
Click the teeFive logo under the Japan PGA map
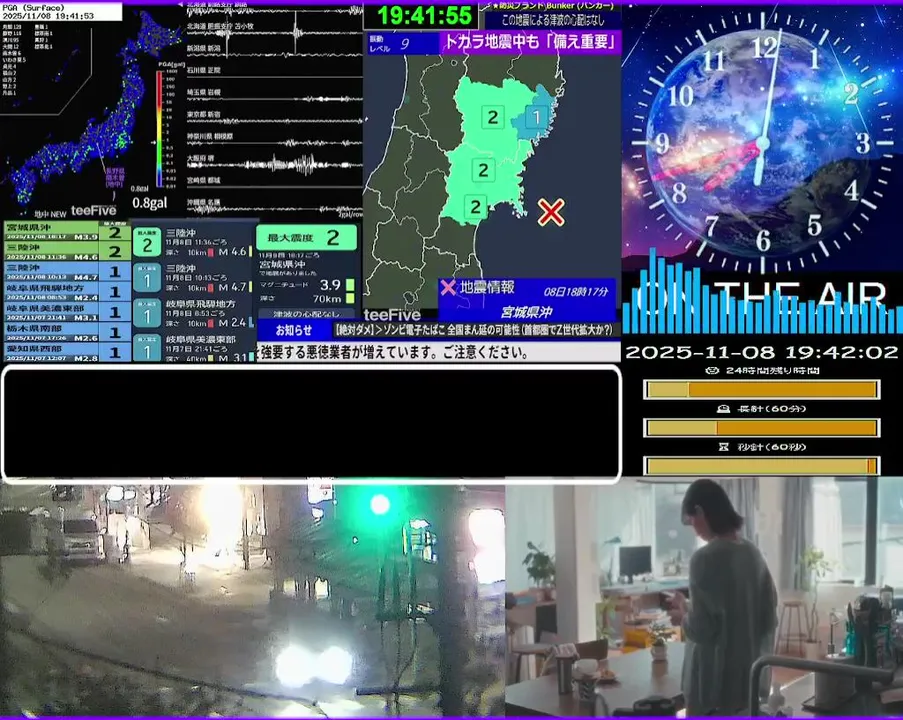tap(93, 211)
